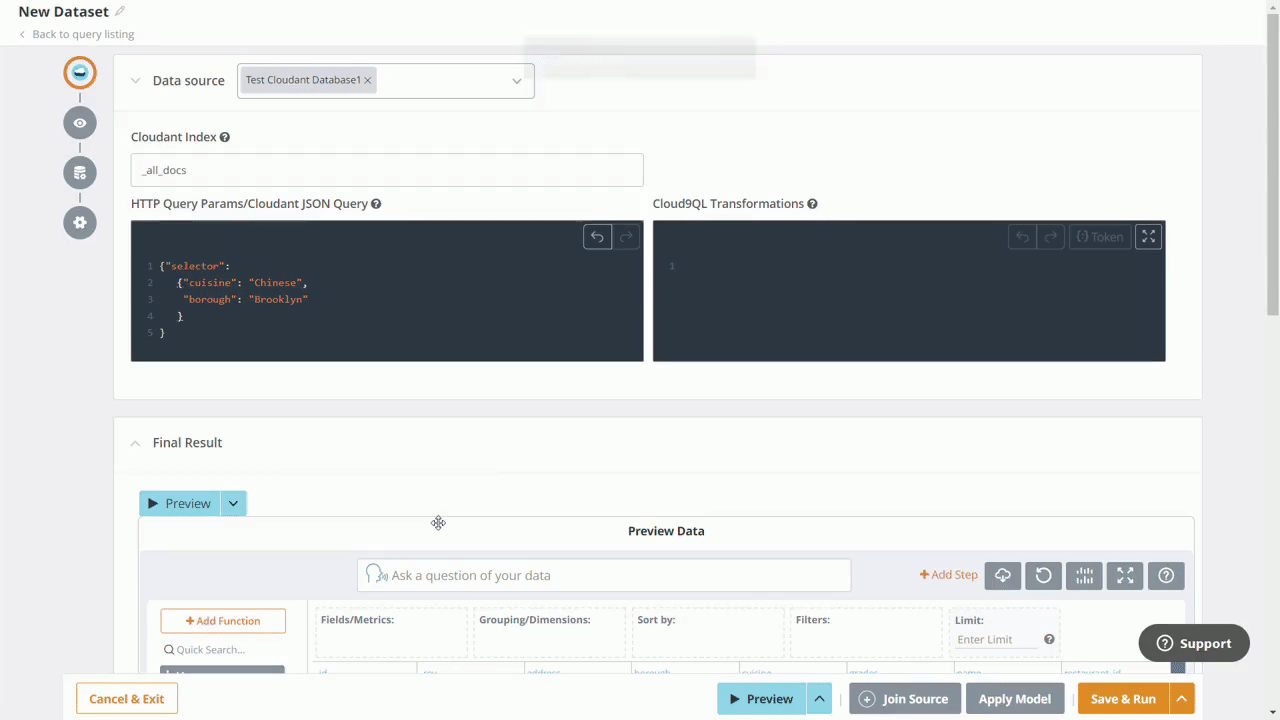This screenshot has height=720, width=1280.
Task: Open the bar chart visualization icon
Action: [x=1084, y=575]
